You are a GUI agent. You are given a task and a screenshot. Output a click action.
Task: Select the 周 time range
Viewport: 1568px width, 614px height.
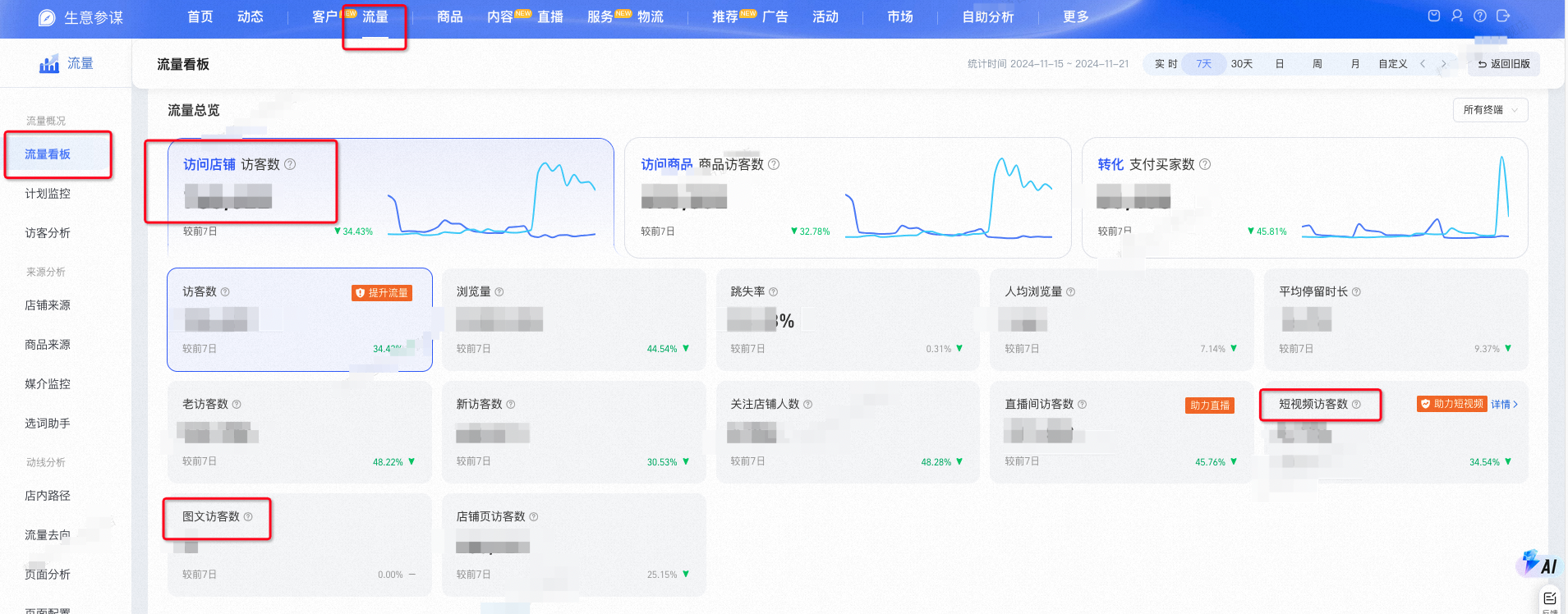(x=1317, y=64)
